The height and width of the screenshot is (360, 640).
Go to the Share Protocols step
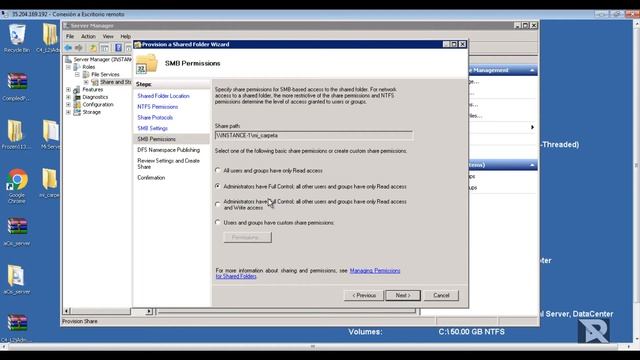pos(155,118)
